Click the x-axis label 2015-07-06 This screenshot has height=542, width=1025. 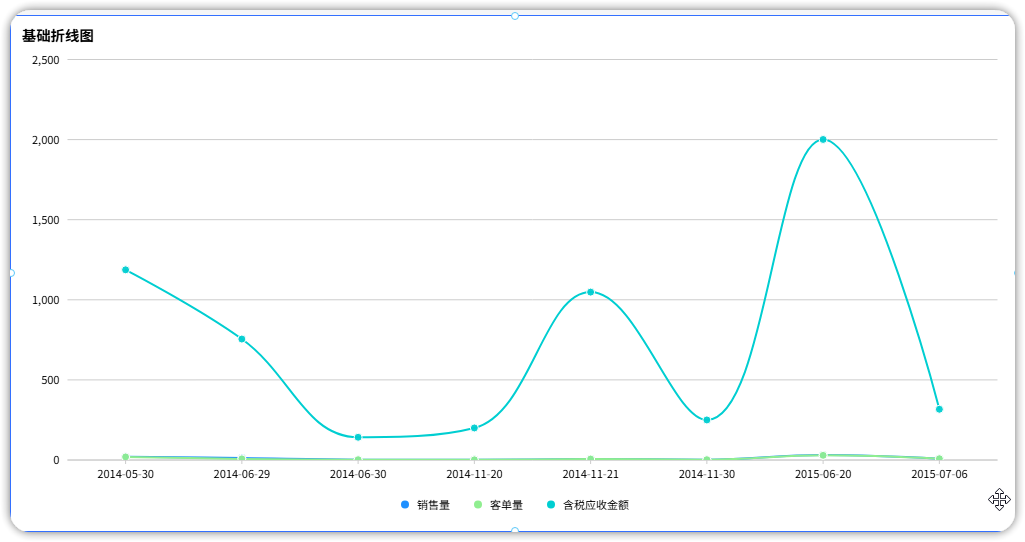click(x=939, y=474)
